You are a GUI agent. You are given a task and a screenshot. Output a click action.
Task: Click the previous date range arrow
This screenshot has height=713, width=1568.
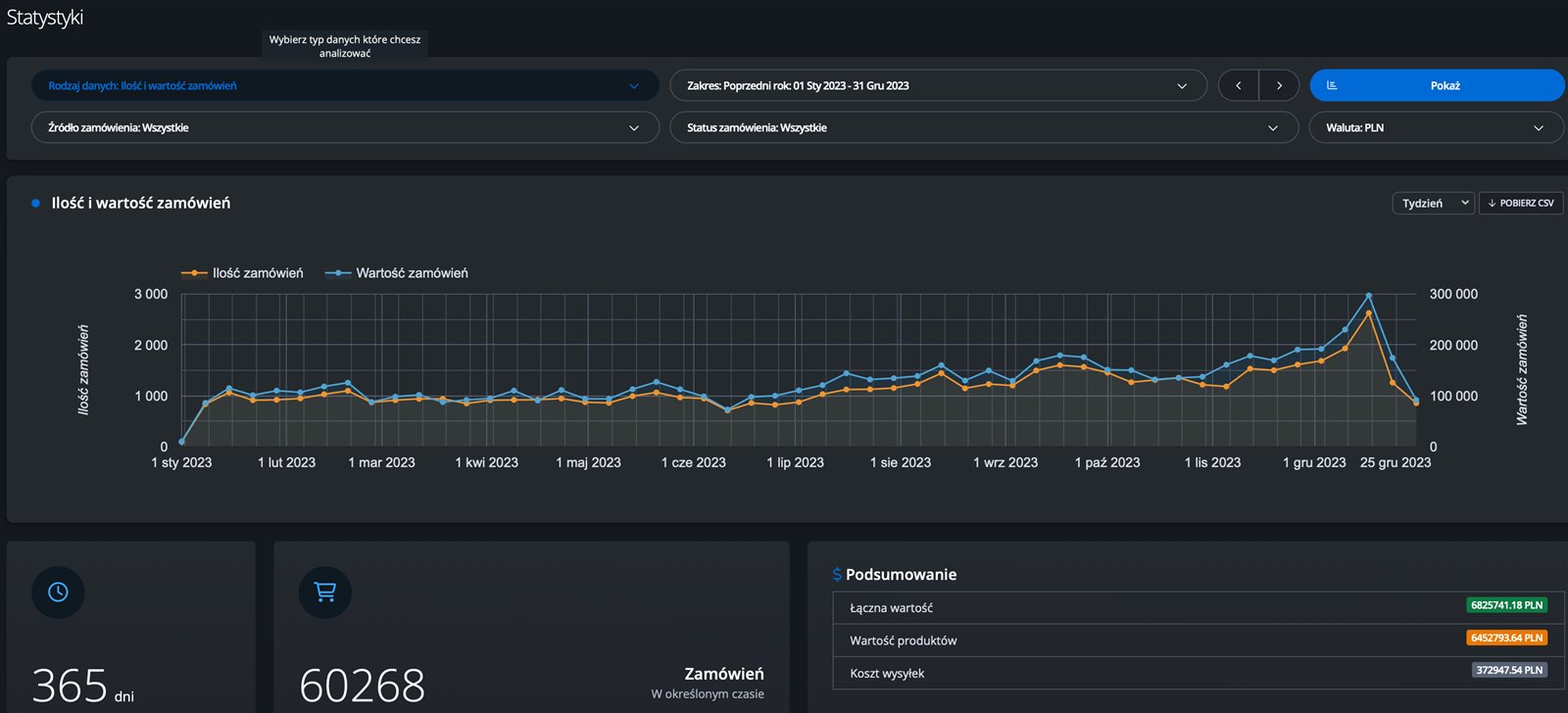(x=1238, y=86)
